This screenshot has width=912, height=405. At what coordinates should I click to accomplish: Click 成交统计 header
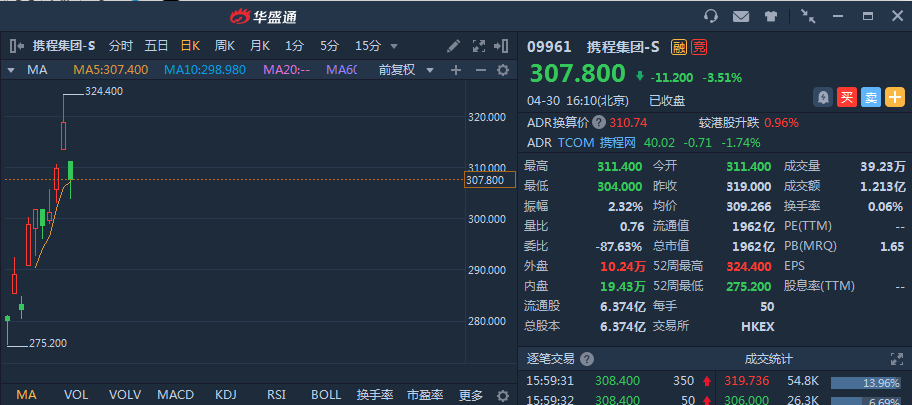point(768,359)
